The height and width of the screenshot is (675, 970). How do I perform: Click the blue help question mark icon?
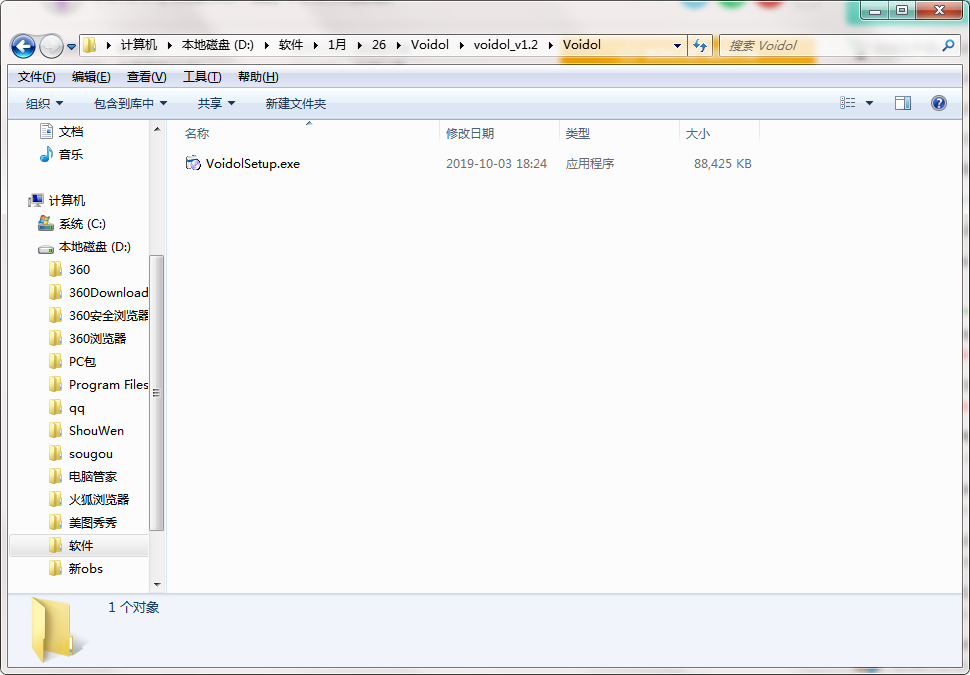938,103
